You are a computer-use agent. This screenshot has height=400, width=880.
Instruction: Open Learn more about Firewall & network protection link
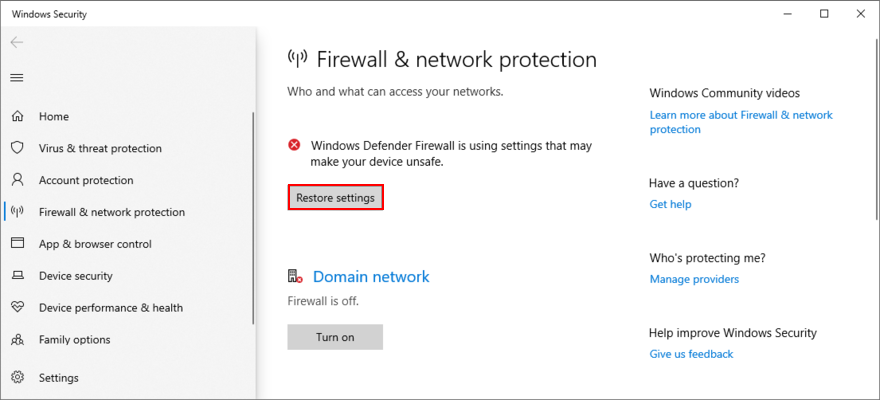click(x=741, y=122)
